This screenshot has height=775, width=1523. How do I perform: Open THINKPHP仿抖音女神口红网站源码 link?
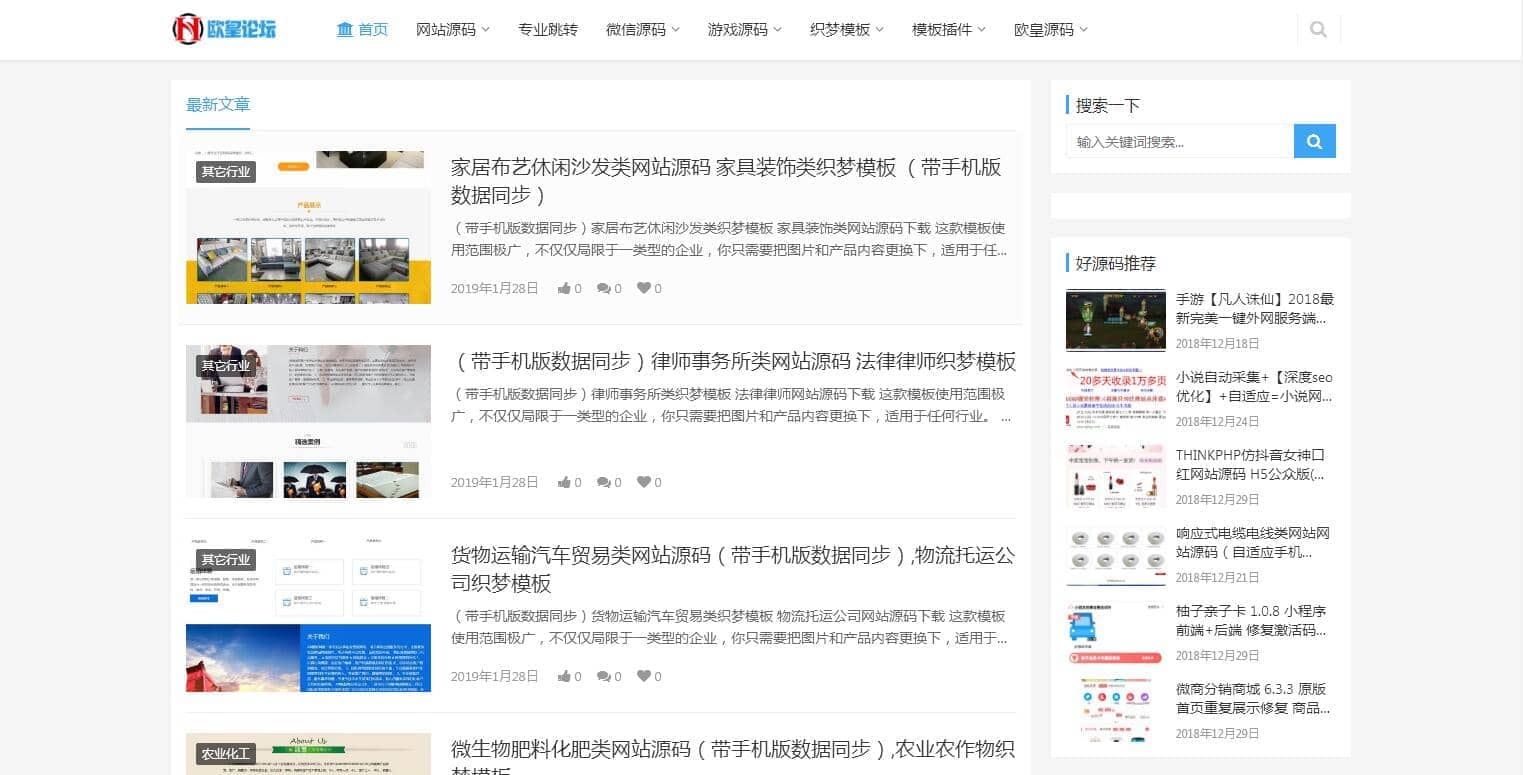(1251, 465)
